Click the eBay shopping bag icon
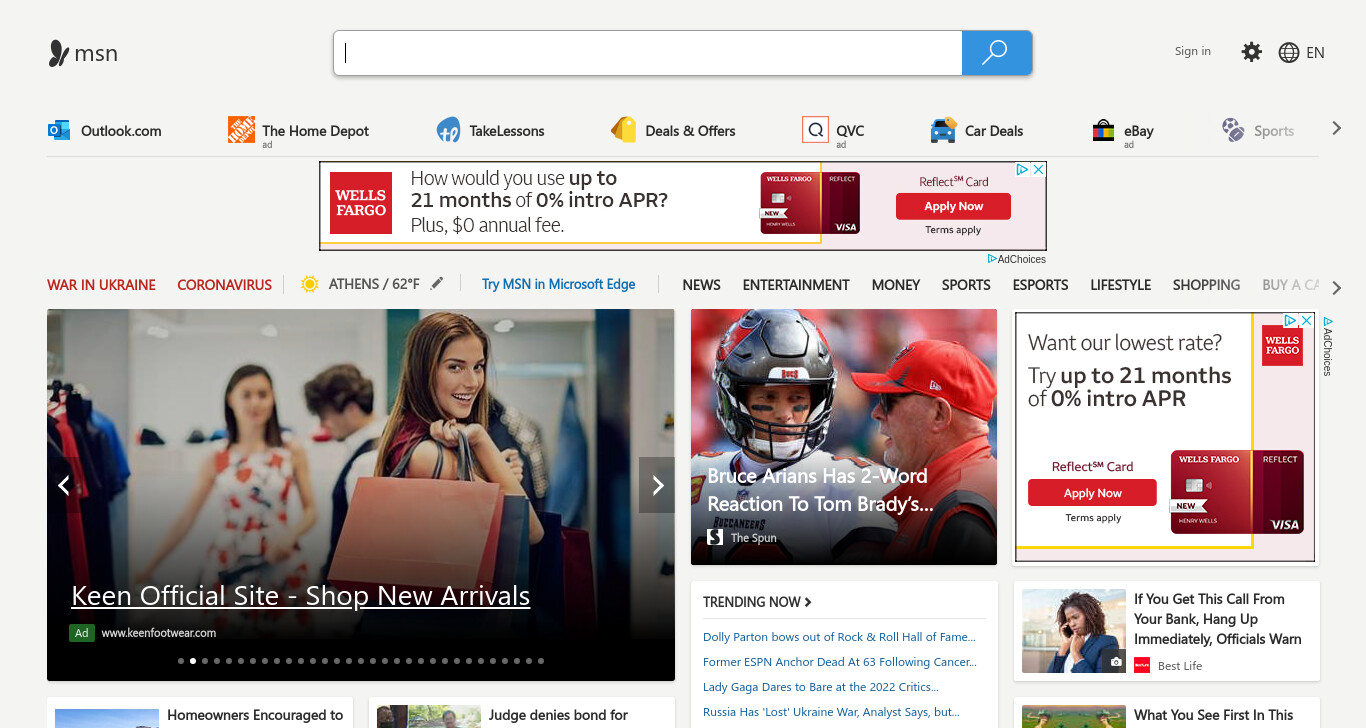This screenshot has width=1366, height=728. coord(1103,130)
